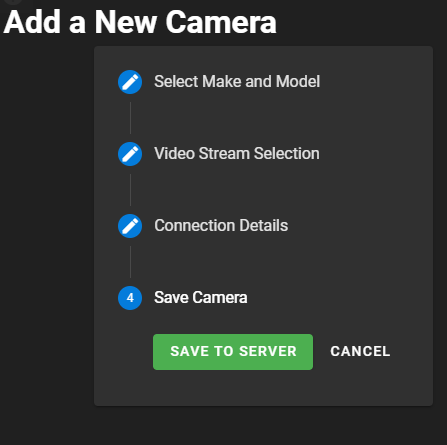Click empty card area below Save to Server button

[x=233, y=388]
